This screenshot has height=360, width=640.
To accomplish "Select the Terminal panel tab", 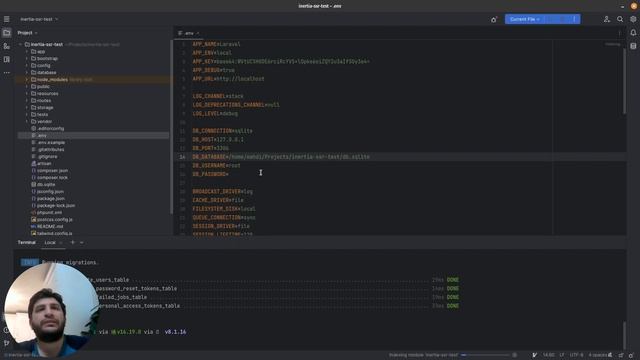I will (x=27, y=242).
